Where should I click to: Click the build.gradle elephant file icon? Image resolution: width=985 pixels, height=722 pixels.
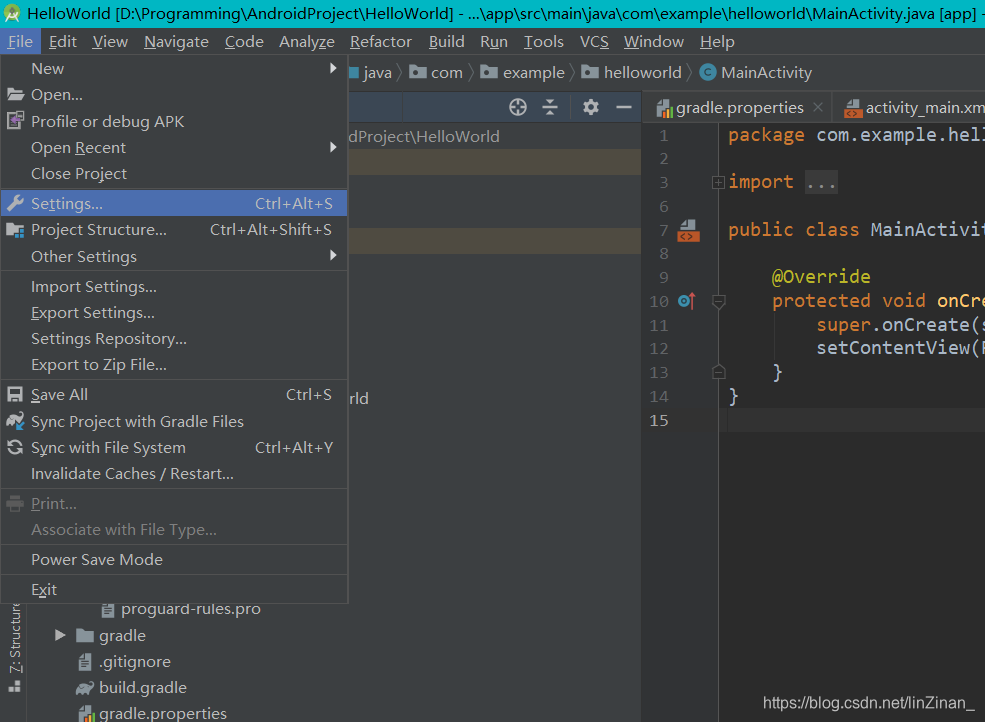coord(85,688)
